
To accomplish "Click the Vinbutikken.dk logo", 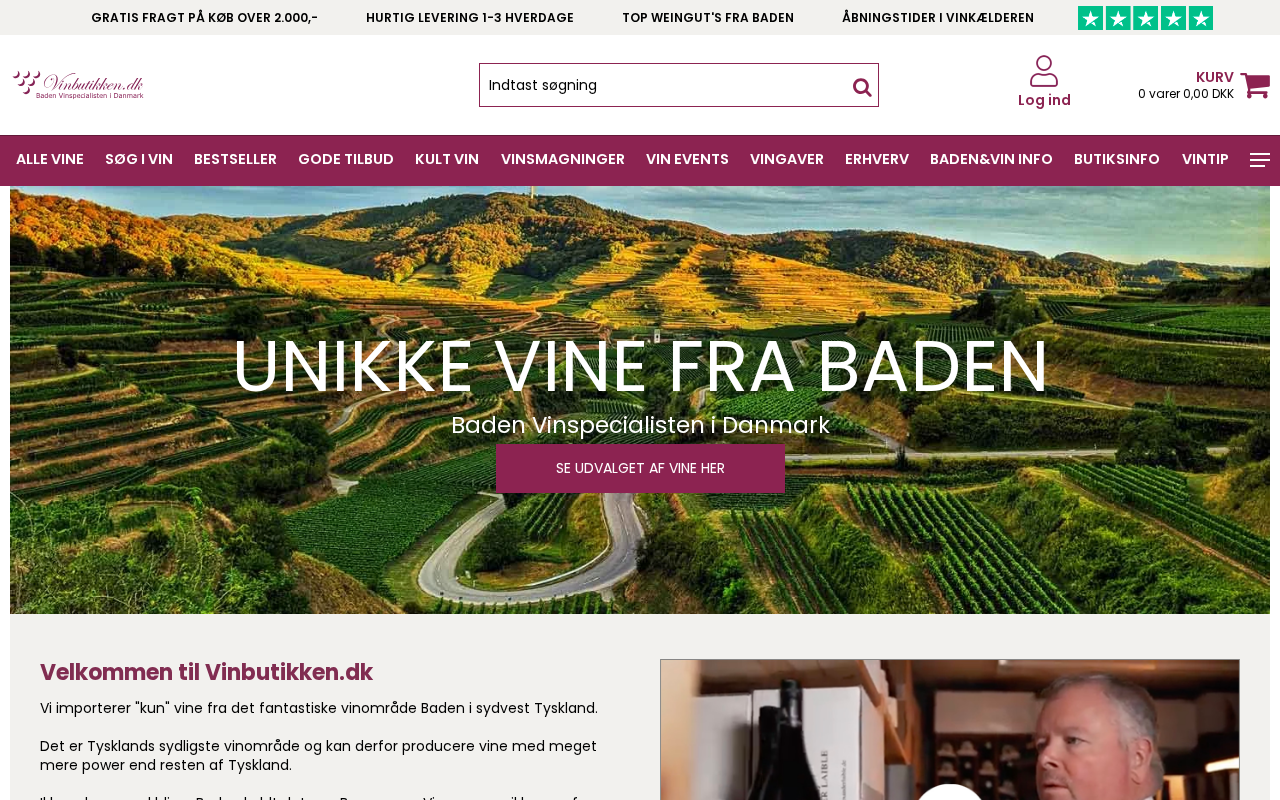I will (x=78, y=85).
